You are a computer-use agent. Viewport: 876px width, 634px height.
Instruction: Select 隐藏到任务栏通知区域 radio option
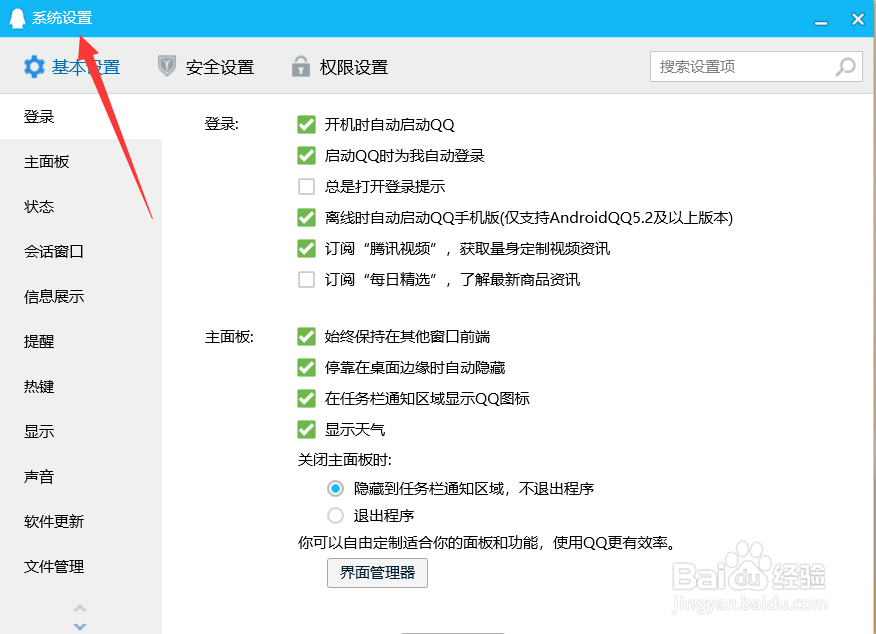(x=335, y=489)
